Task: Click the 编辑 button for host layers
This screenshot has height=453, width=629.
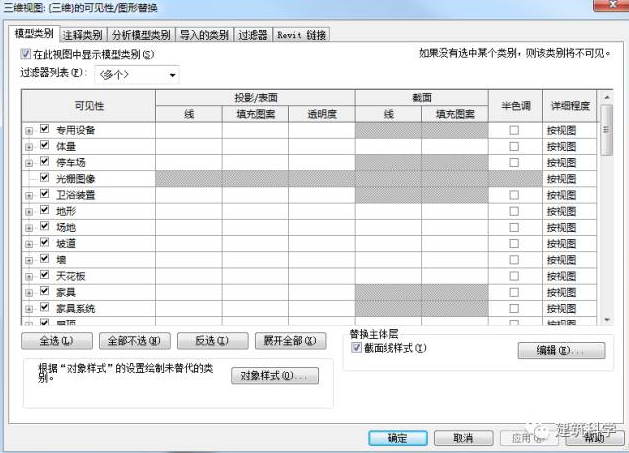Action: (561, 351)
